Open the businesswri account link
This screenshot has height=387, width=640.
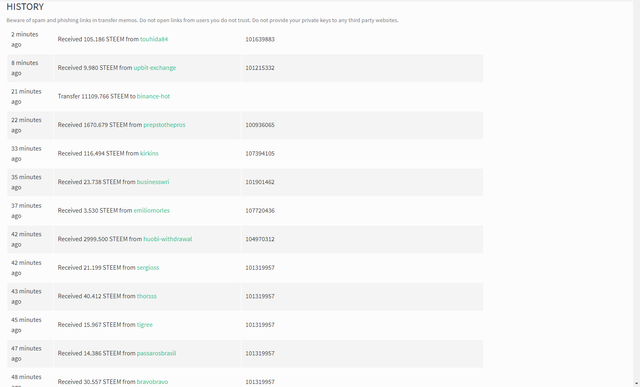tap(153, 182)
